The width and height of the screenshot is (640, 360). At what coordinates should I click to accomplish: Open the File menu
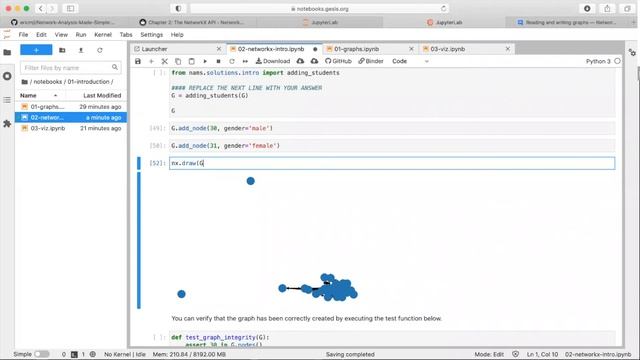click(x=23, y=35)
